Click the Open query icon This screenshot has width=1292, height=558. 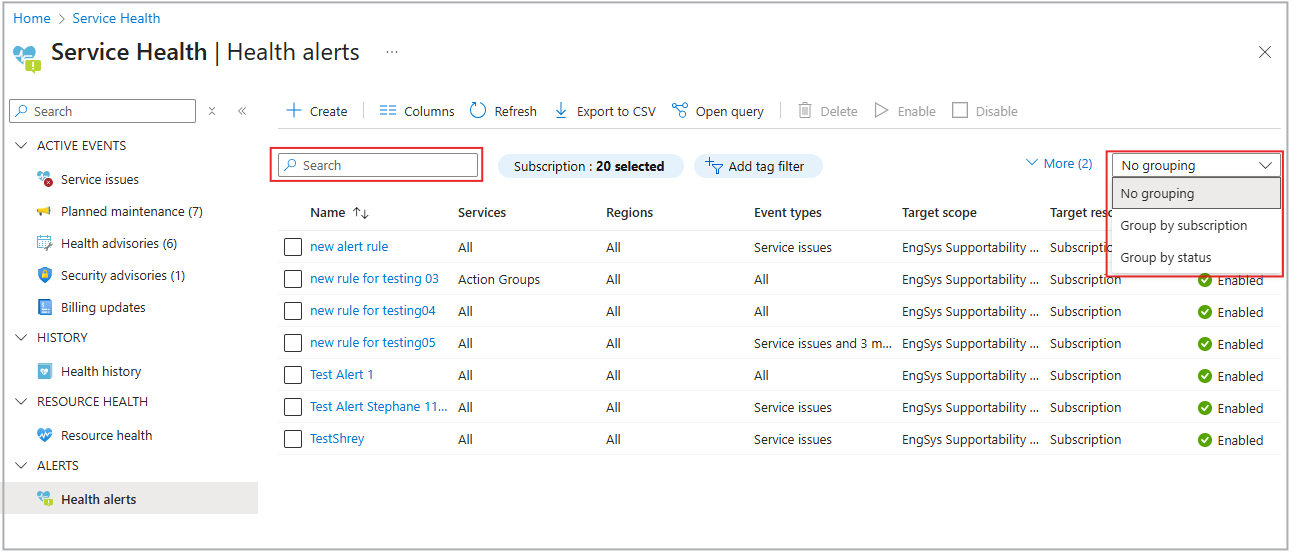pyautogui.click(x=680, y=111)
